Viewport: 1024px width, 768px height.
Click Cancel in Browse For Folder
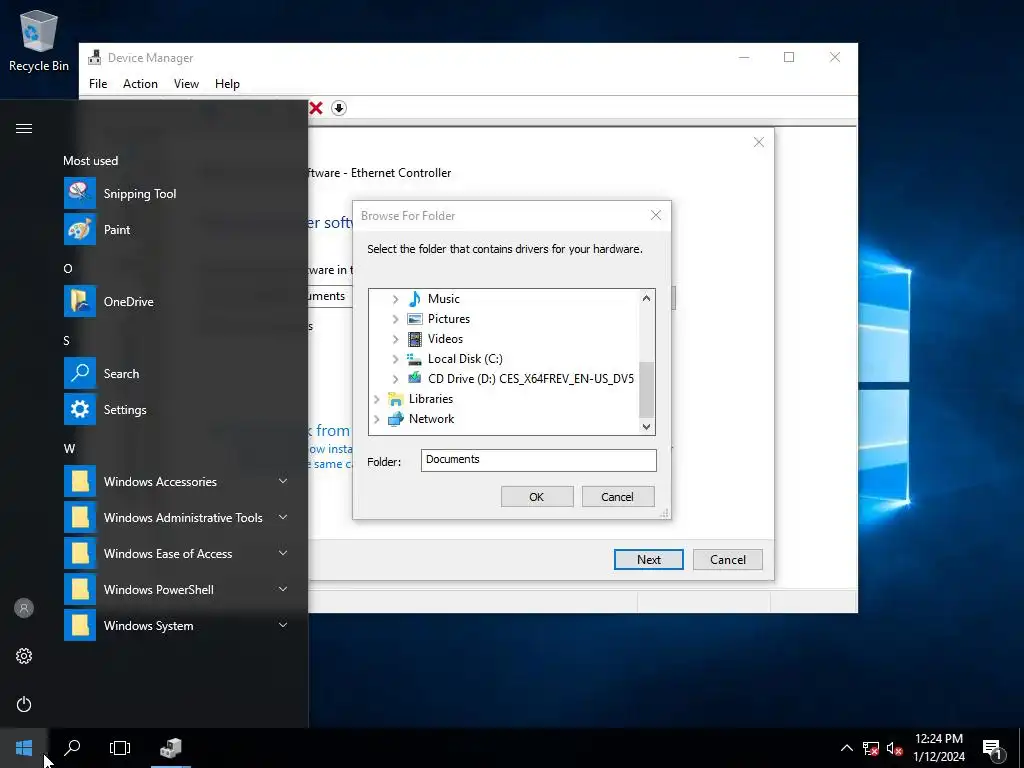[618, 497]
